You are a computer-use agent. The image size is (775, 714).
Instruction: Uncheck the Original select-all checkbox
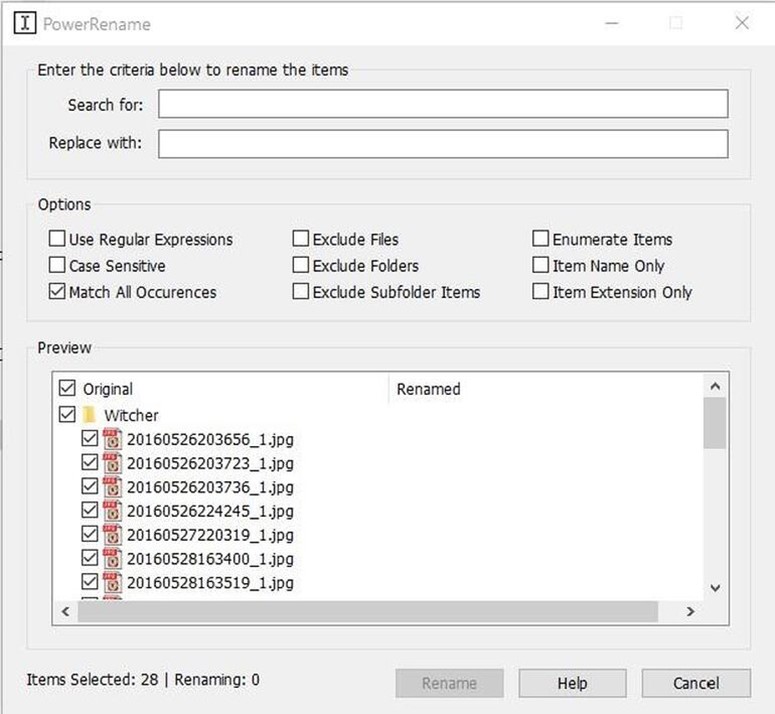(x=67, y=388)
